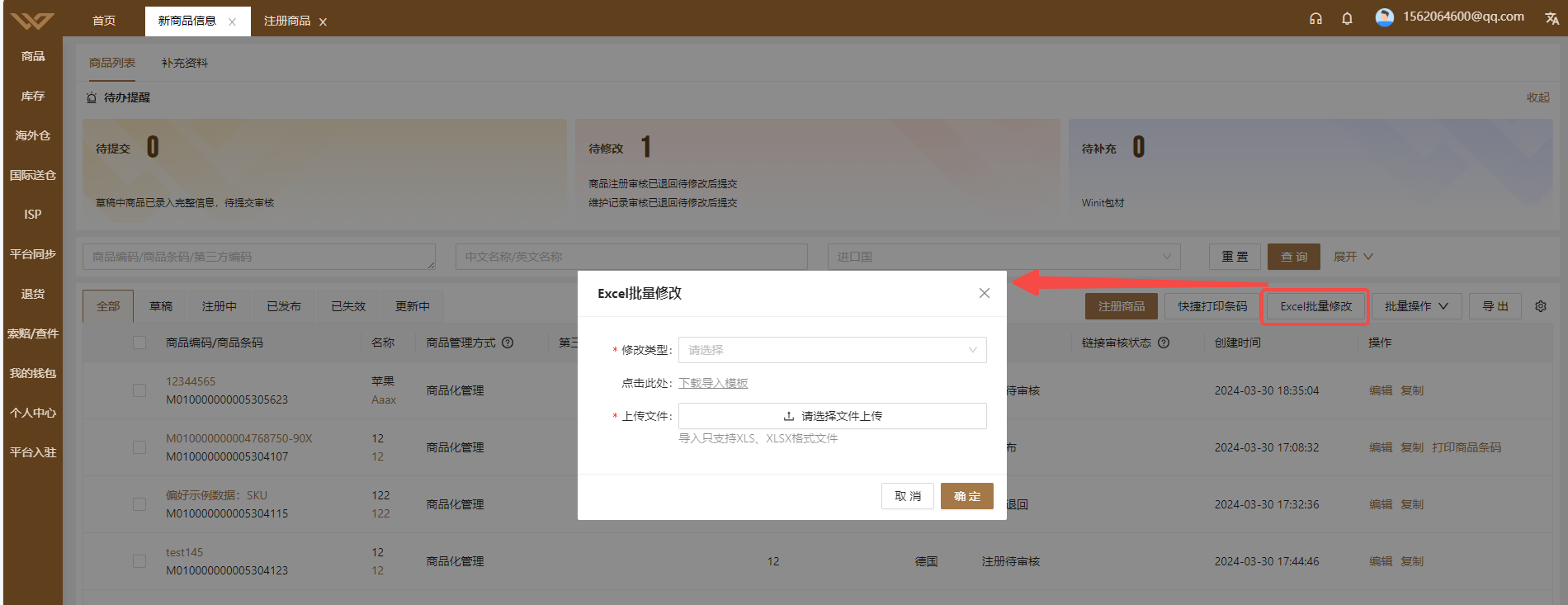Image resolution: width=1568 pixels, height=605 pixels.
Task: Filter by 已发布 status tab
Action: click(284, 306)
